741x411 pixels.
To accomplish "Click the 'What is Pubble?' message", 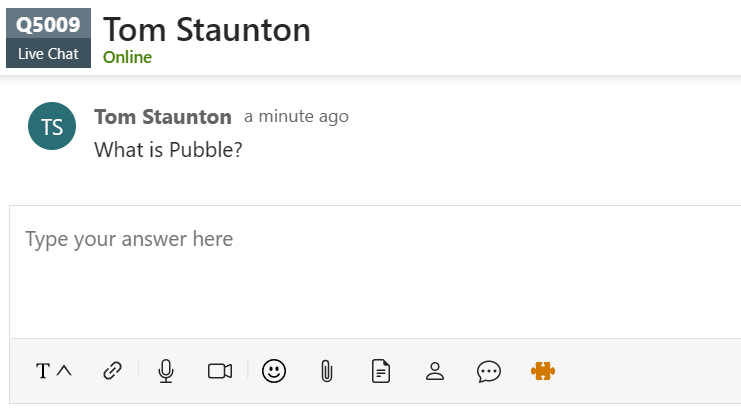I will point(168,149).
